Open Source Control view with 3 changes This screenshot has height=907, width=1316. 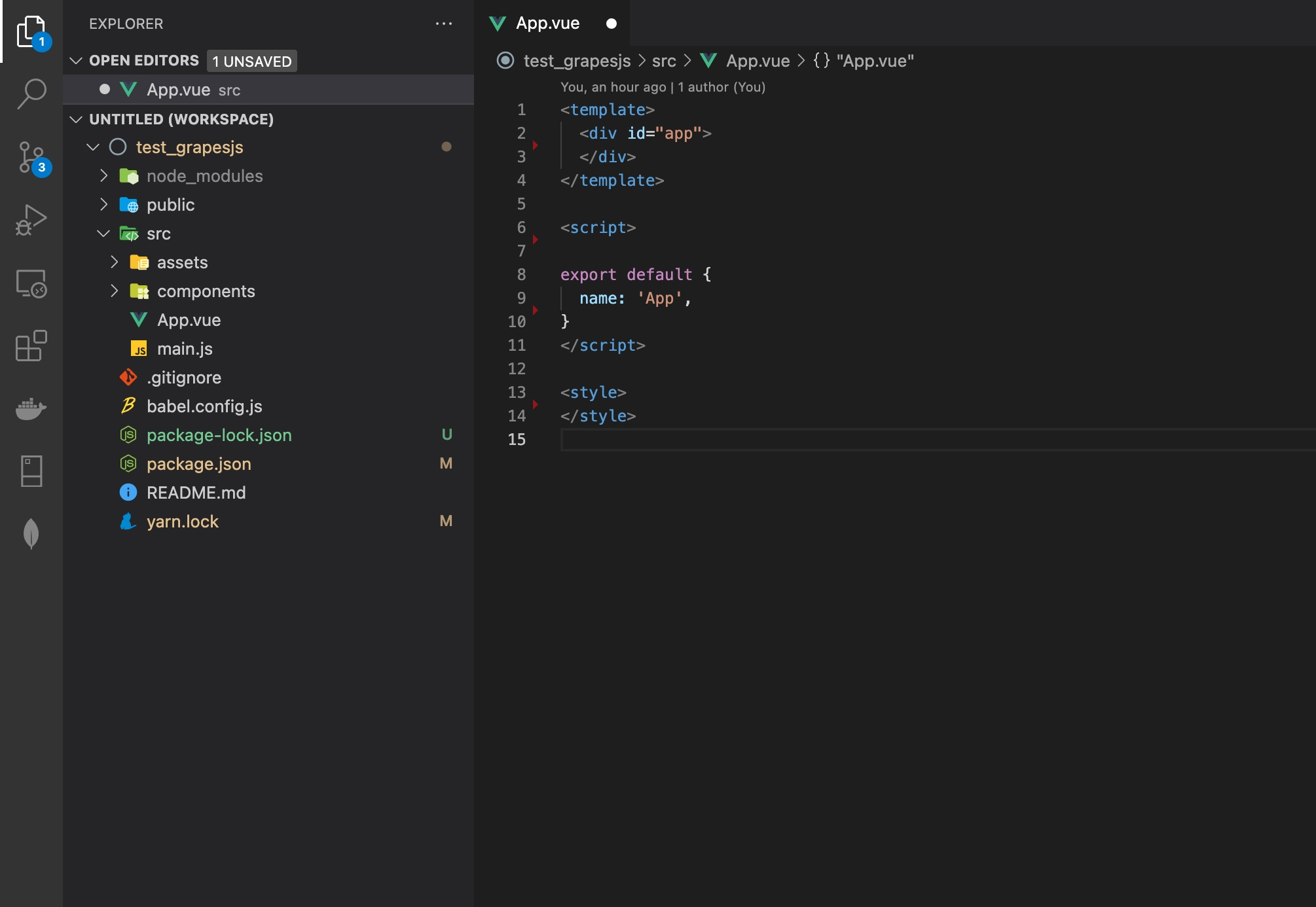pyautogui.click(x=31, y=157)
